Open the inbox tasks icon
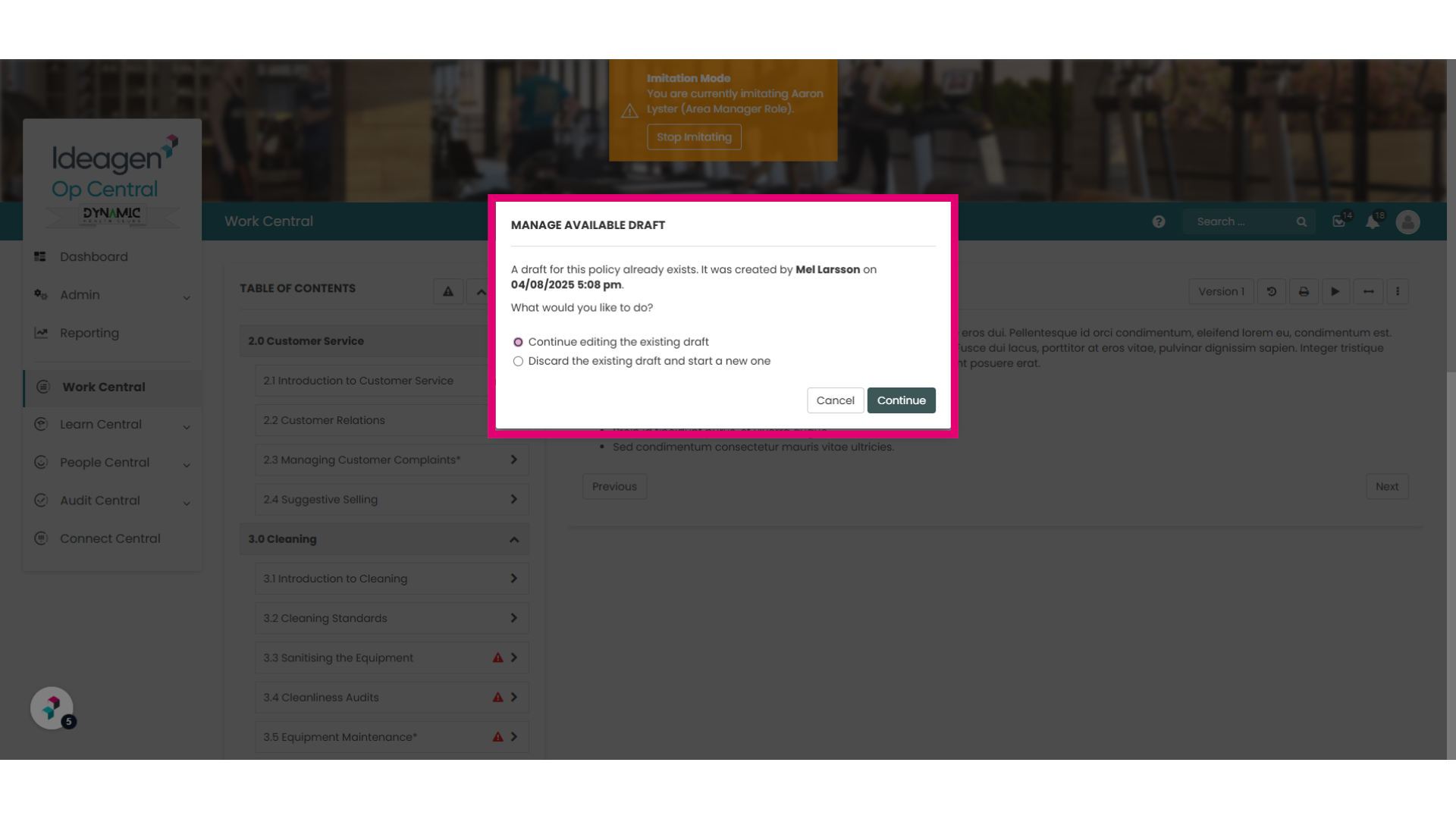The width and height of the screenshot is (1456, 819). (x=1340, y=221)
